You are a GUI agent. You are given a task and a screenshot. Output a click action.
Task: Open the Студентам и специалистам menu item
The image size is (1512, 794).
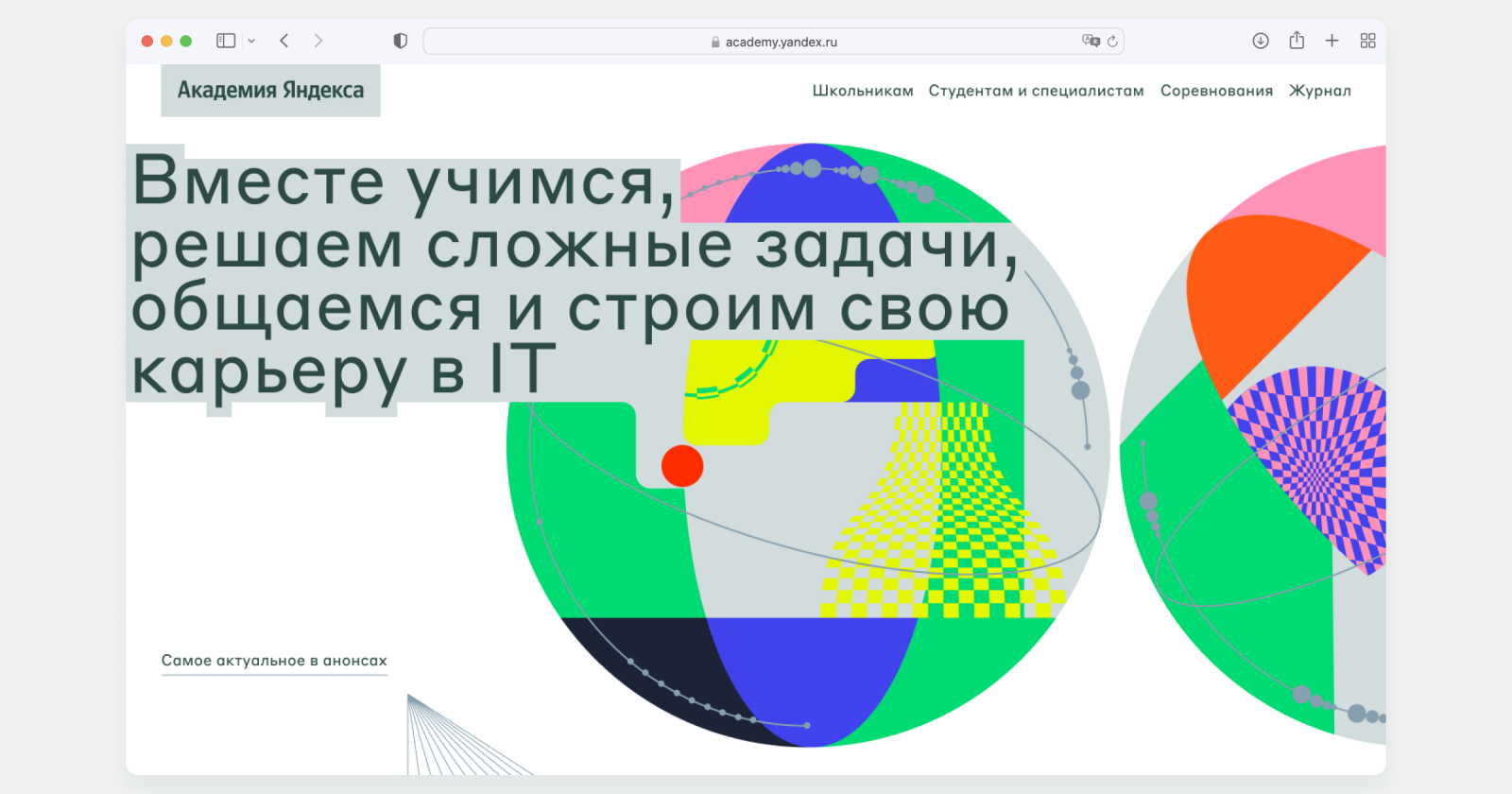1036,91
